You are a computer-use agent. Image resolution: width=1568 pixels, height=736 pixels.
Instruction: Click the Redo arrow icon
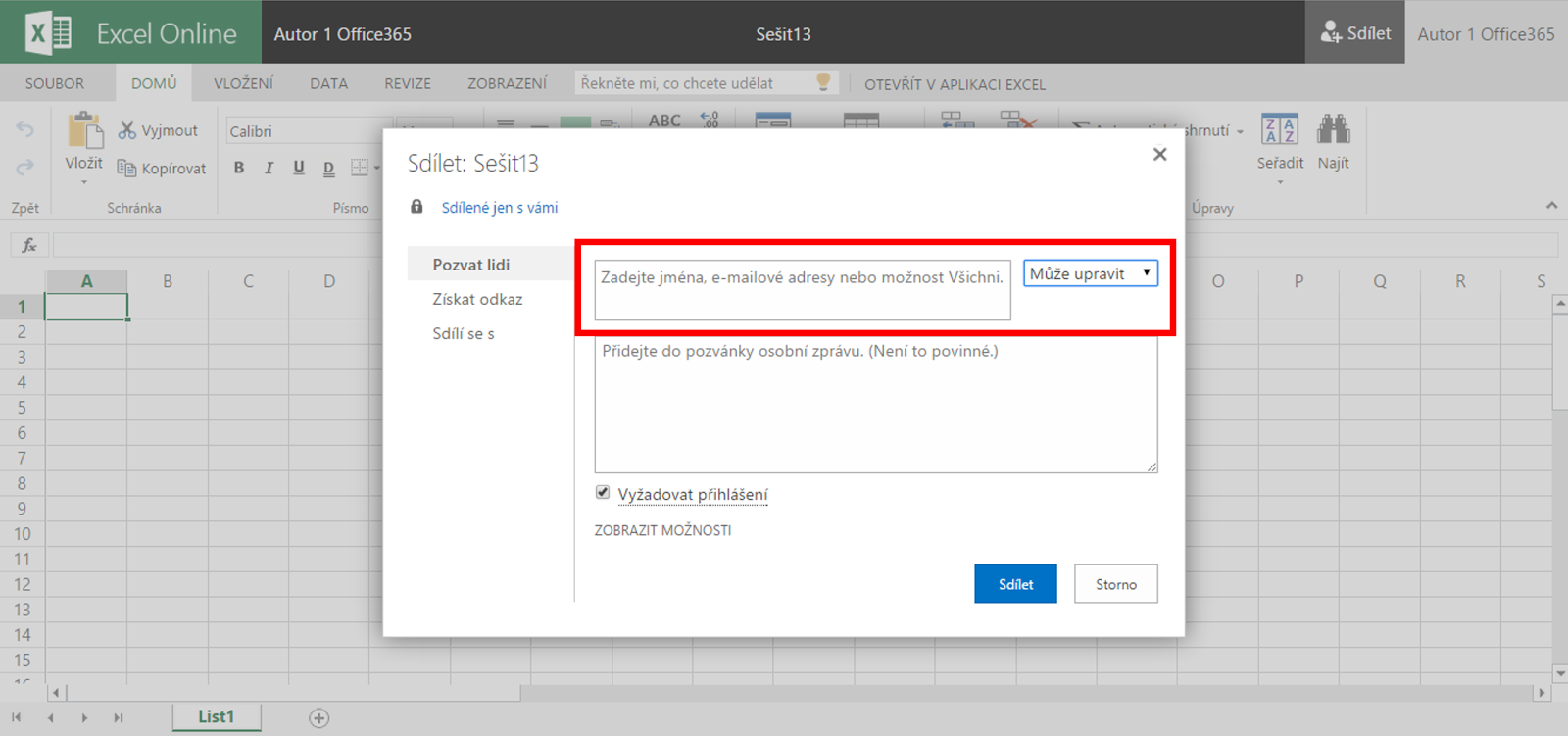click(x=24, y=168)
